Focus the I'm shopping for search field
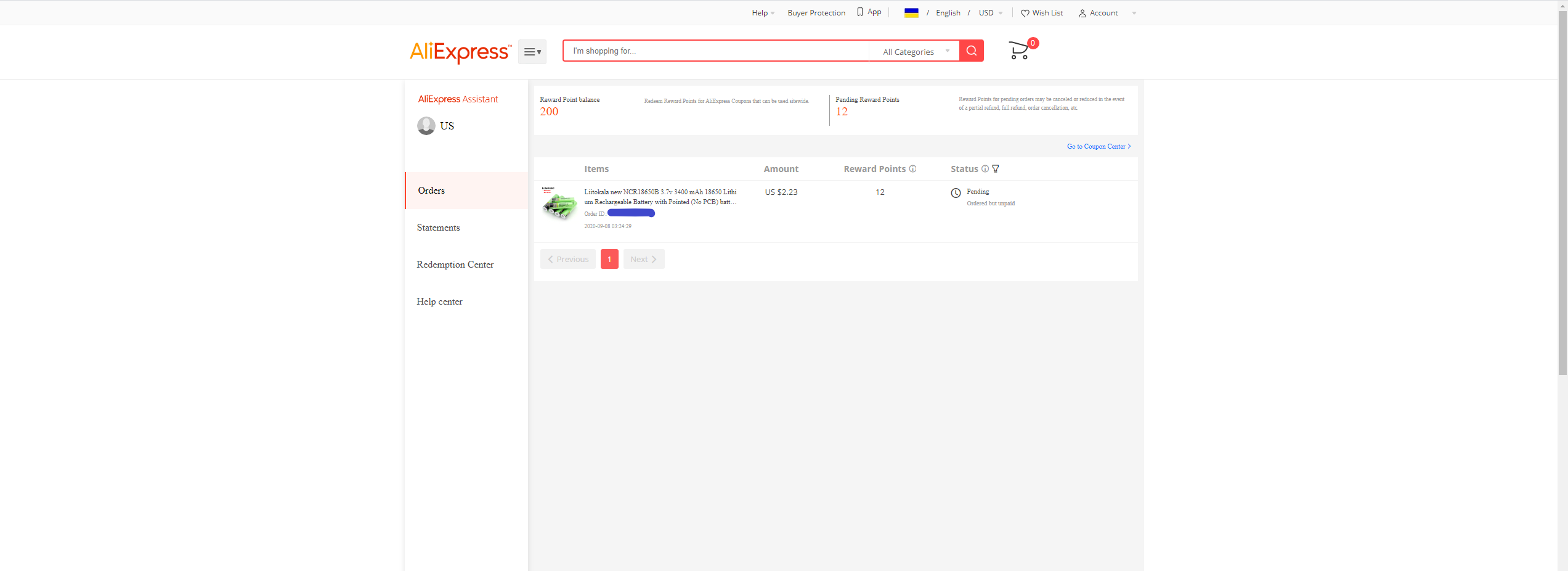 717,51
